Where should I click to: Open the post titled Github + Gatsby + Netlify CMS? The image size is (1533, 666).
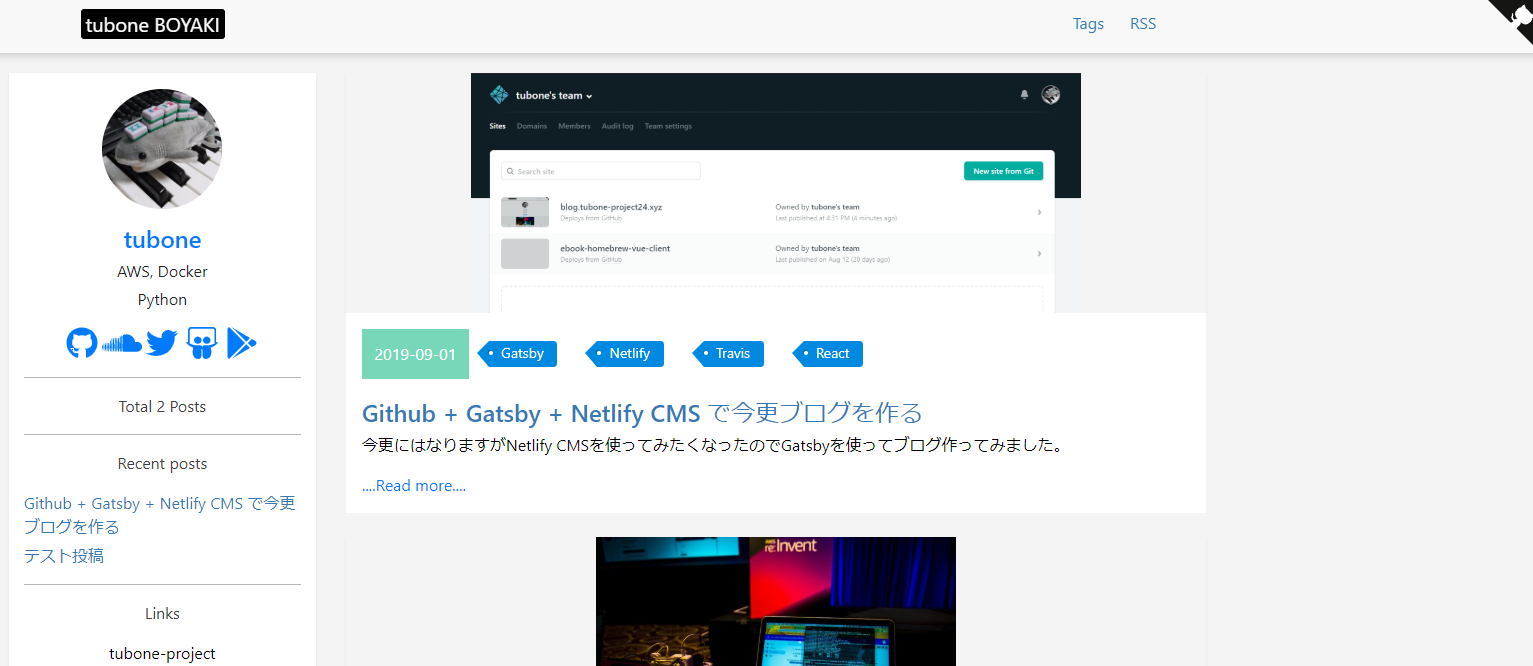[x=641, y=412]
